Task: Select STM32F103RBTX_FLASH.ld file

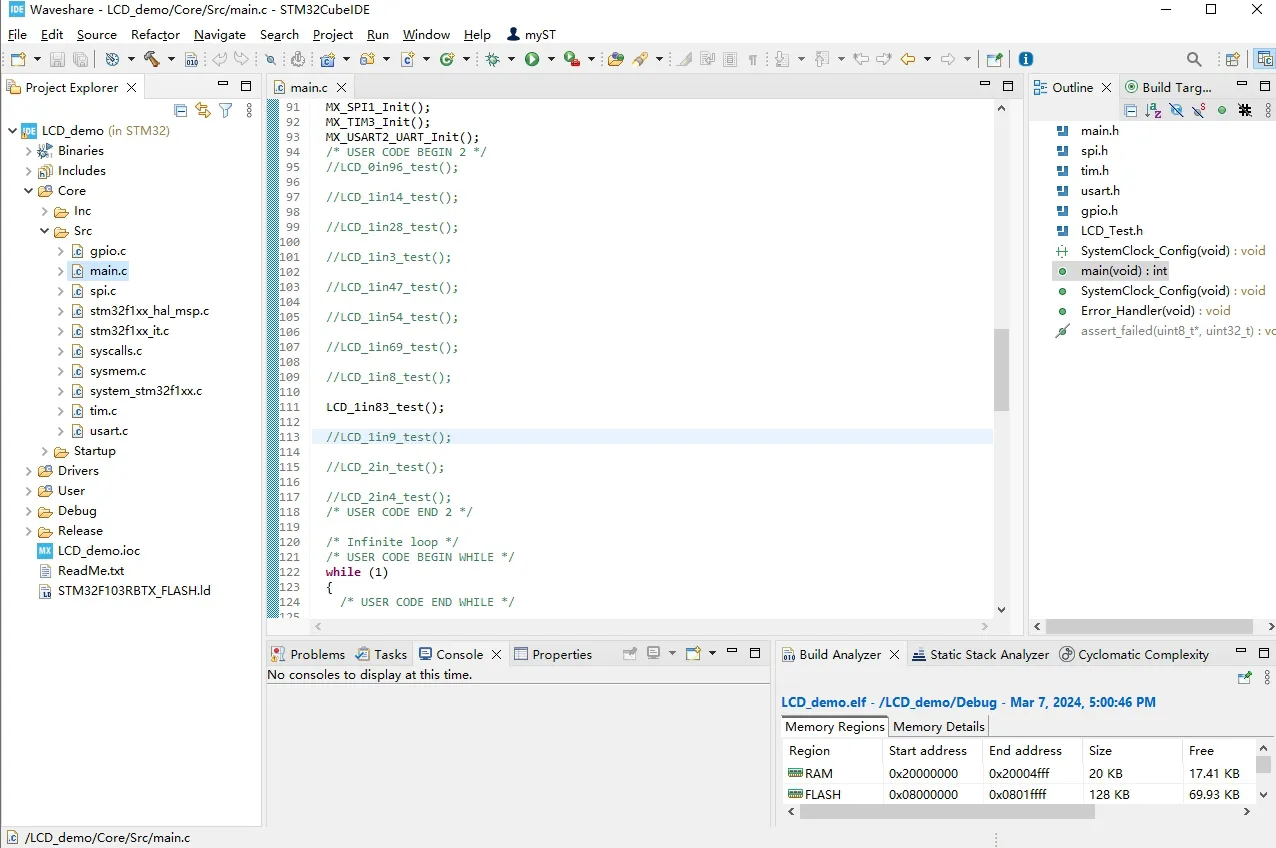Action: (x=134, y=591)
